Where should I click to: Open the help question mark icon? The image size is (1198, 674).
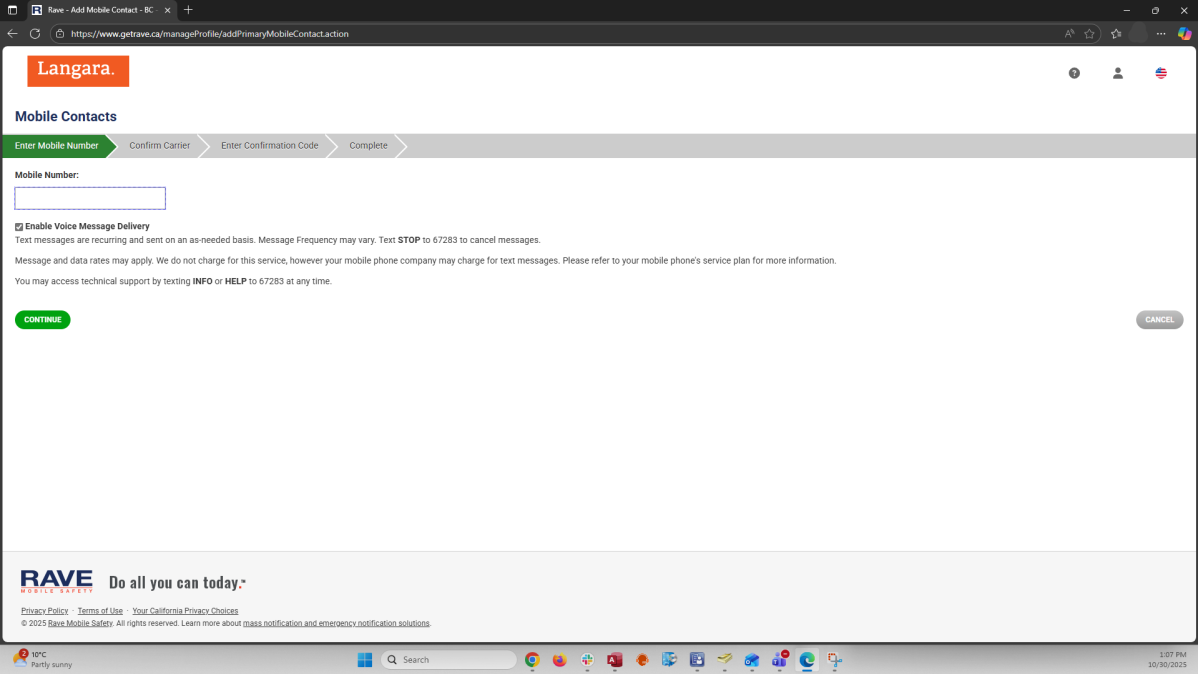point(1074,73)
